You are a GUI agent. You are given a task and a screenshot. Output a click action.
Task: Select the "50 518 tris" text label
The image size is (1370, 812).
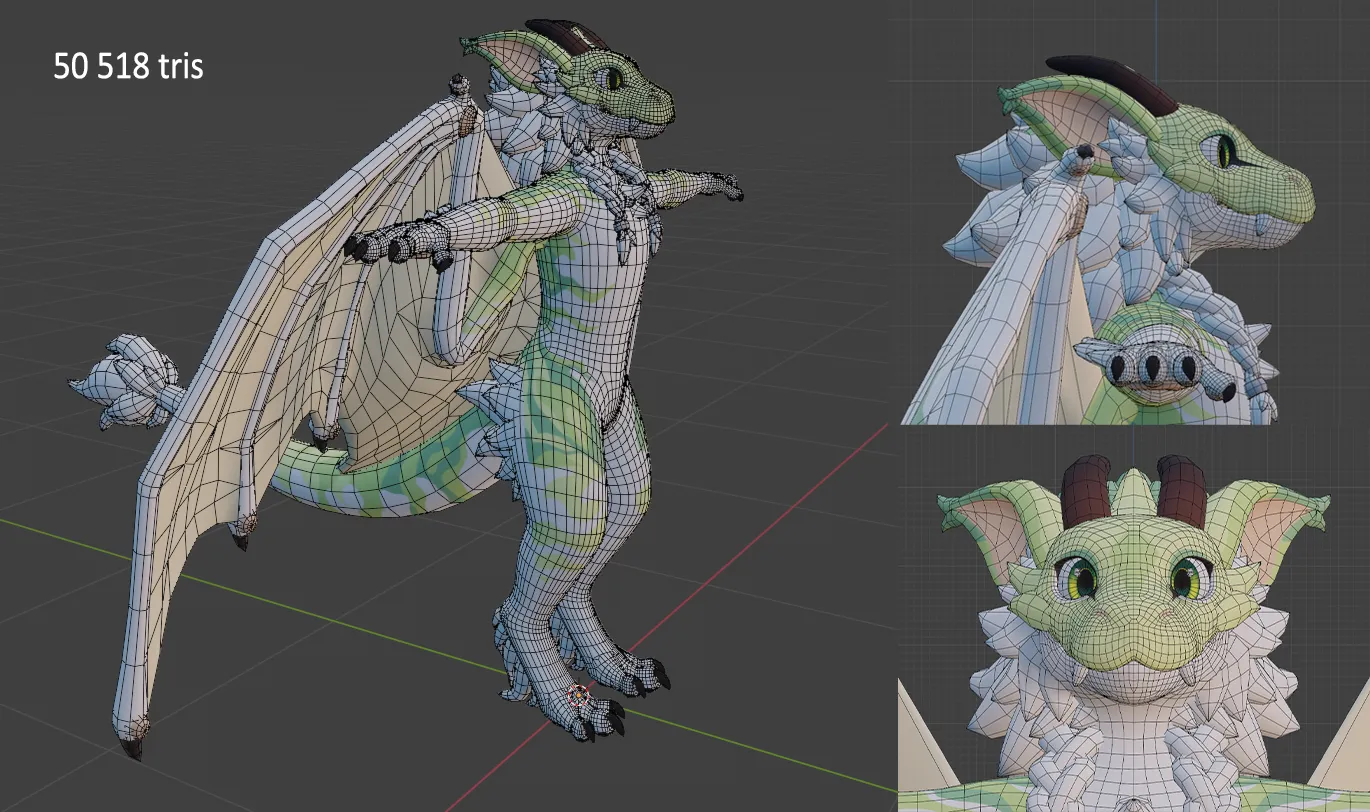[x=128, y=67]
